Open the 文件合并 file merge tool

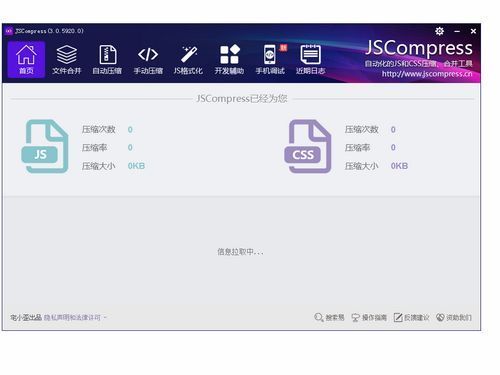(67, 60)
